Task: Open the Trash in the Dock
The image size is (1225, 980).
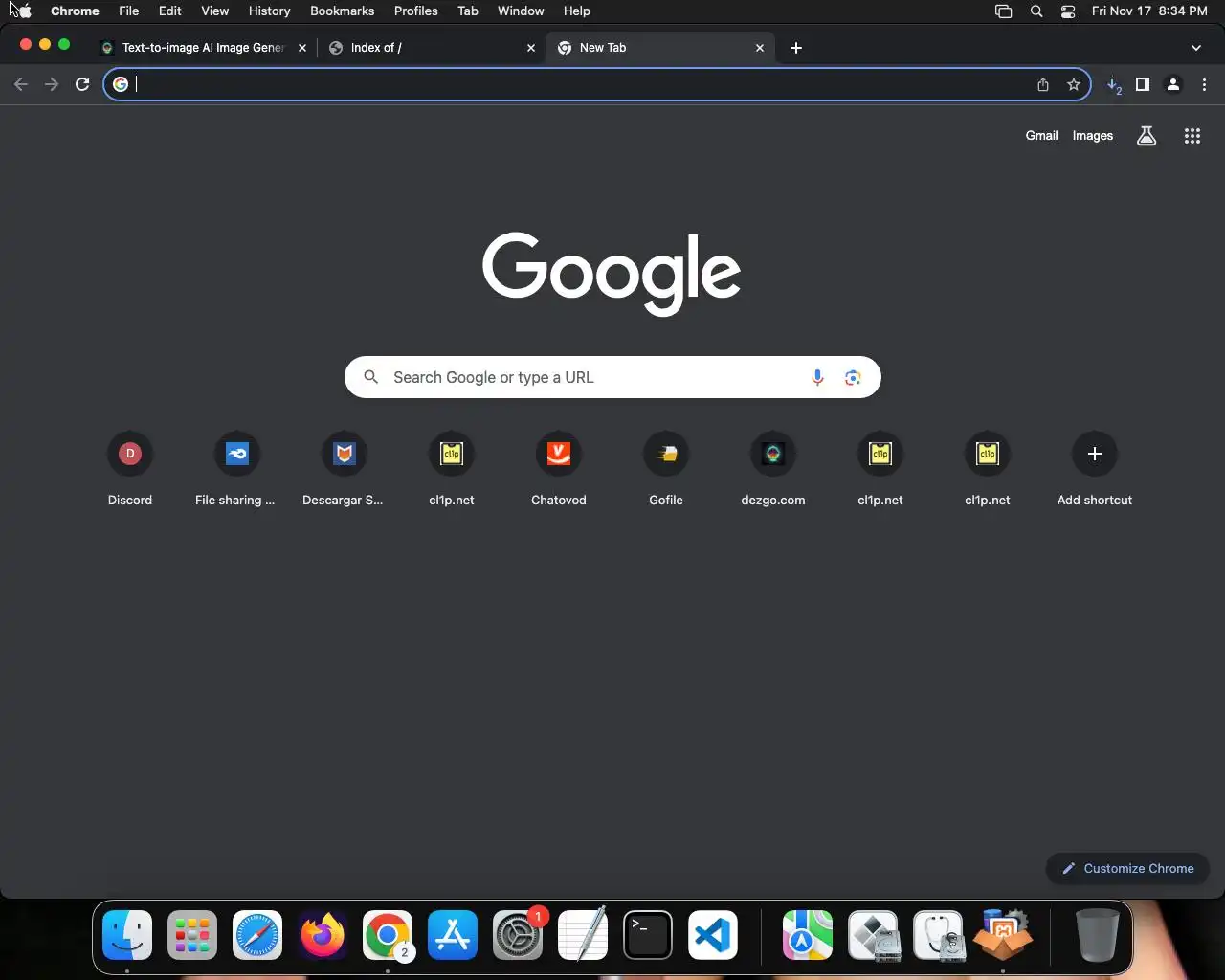Action: (1097, 935)
